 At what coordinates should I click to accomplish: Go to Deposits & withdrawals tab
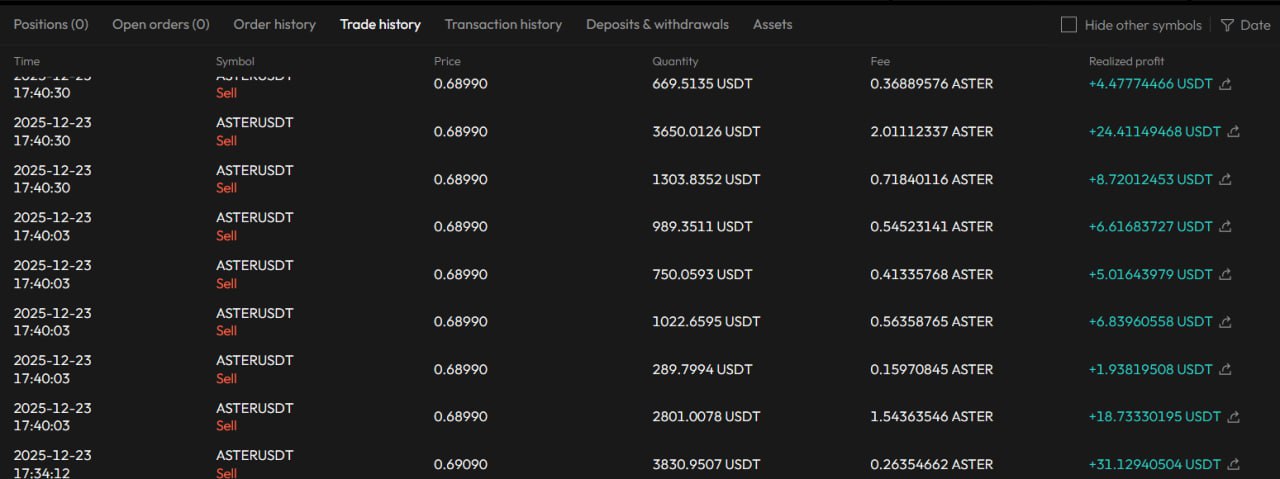(657, 24)
